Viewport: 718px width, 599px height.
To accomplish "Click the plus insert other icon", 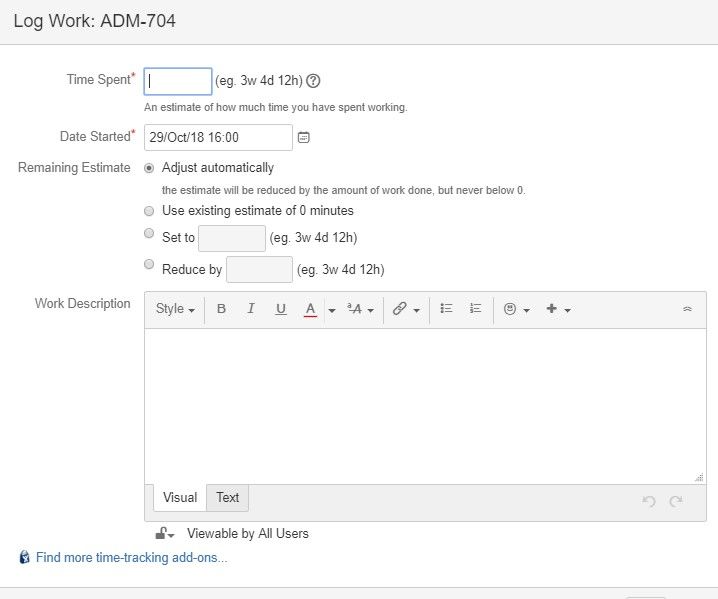I will click(551, 309).
